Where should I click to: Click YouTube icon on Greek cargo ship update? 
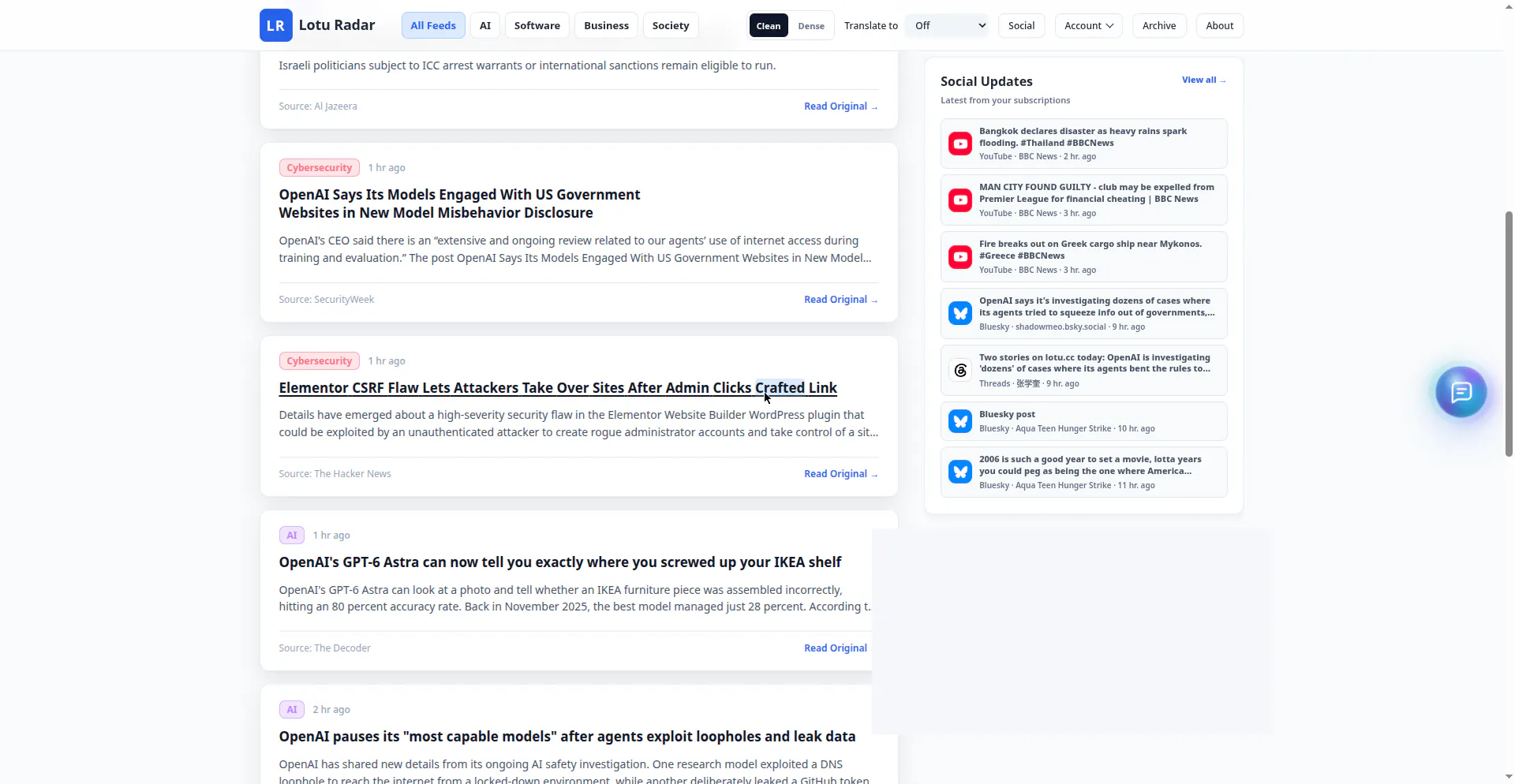pyautogui.click(x=960, y=257)
